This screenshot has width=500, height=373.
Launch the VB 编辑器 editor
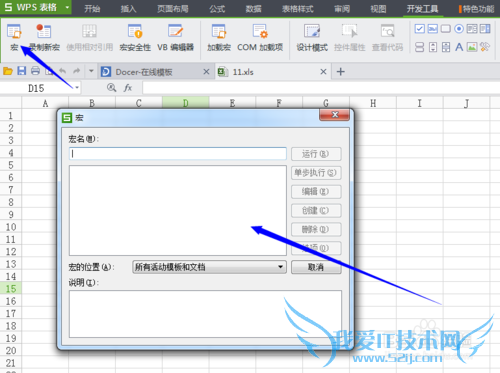pyautogui.click(x=175, y=37)
